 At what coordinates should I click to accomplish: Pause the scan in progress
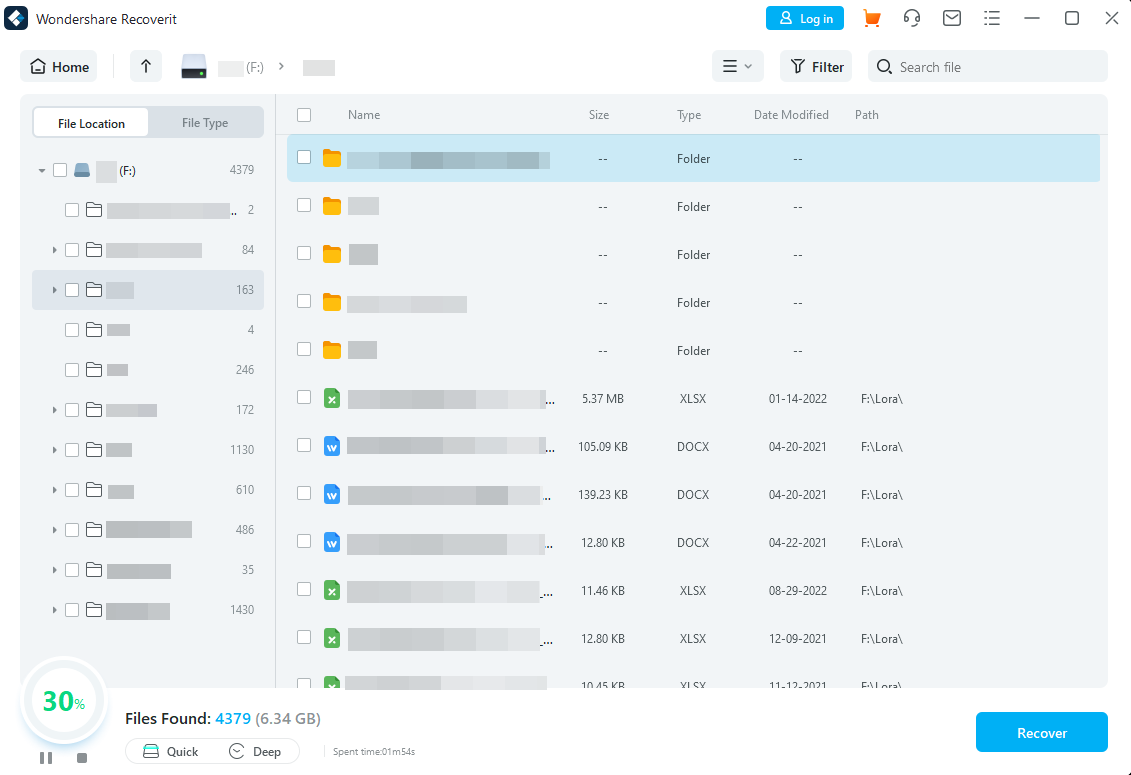click(x=46, y=758)
